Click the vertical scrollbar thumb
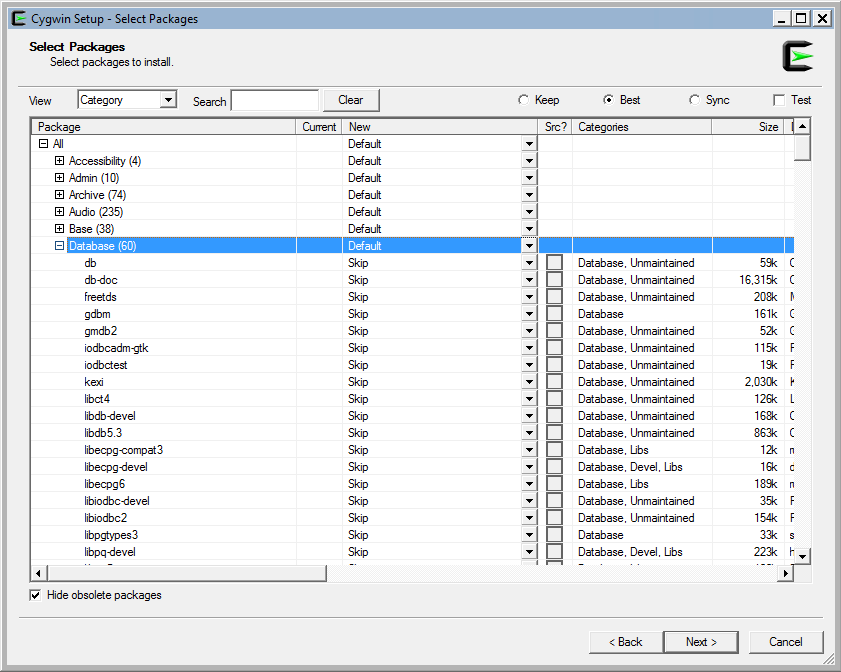Viewport: 841px width, 672px height. tap(802, 147)
